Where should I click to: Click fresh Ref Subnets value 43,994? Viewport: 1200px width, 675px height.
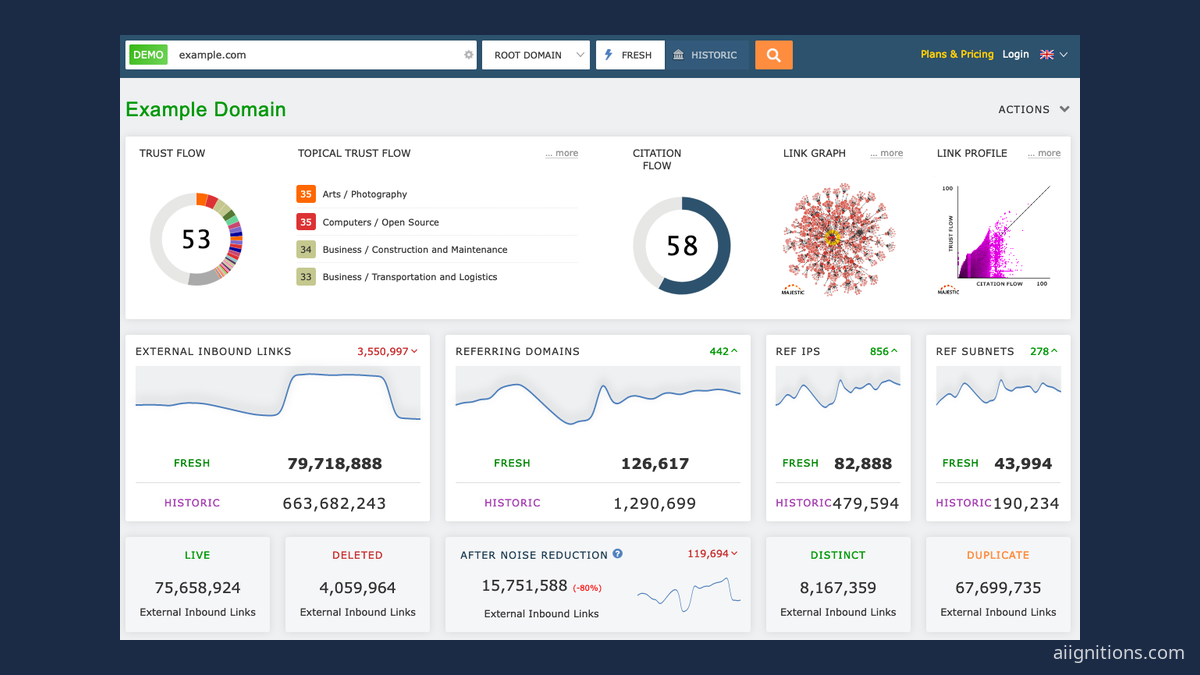pos(1023,463)
